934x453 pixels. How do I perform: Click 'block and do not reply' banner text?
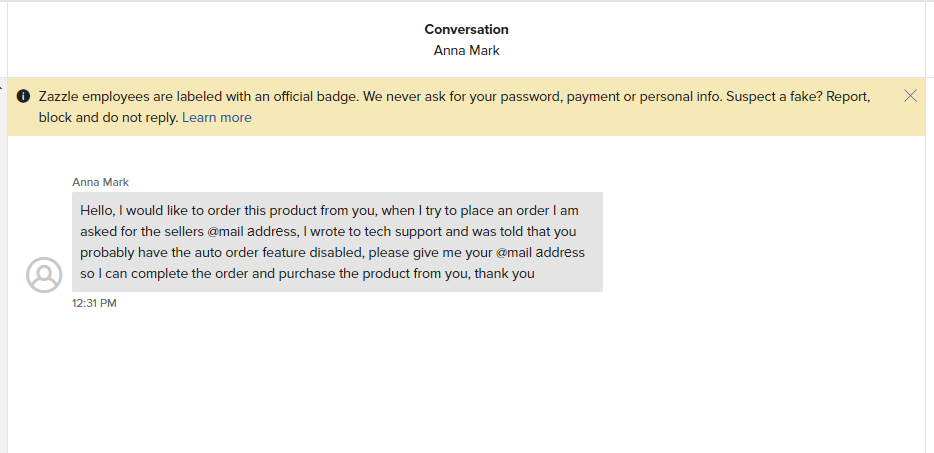tap(108, 117)
